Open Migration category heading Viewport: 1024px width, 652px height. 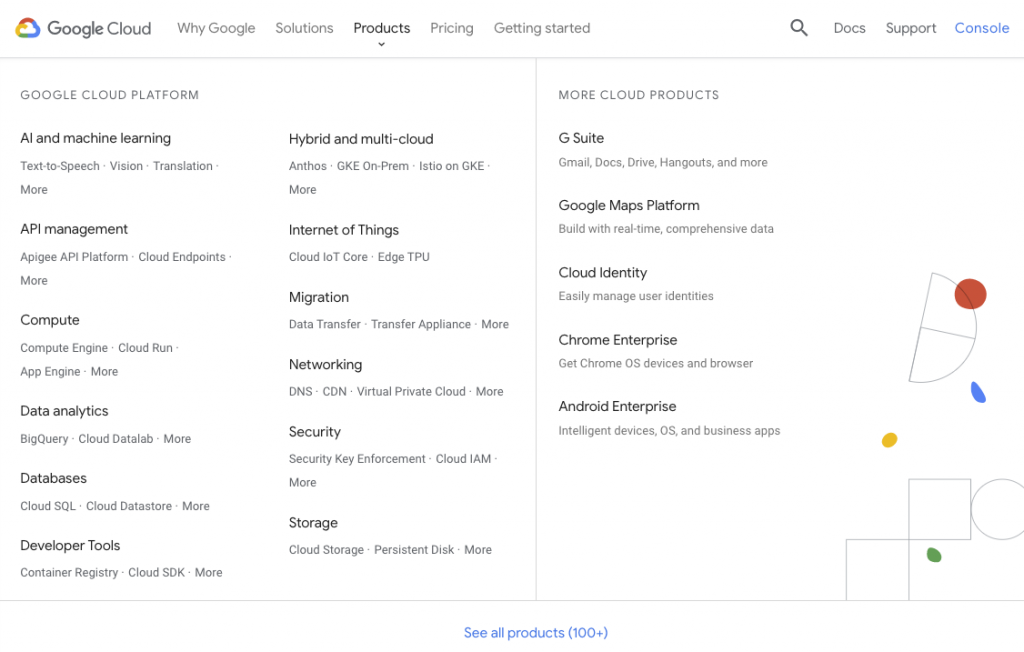(x=319, y=297)
